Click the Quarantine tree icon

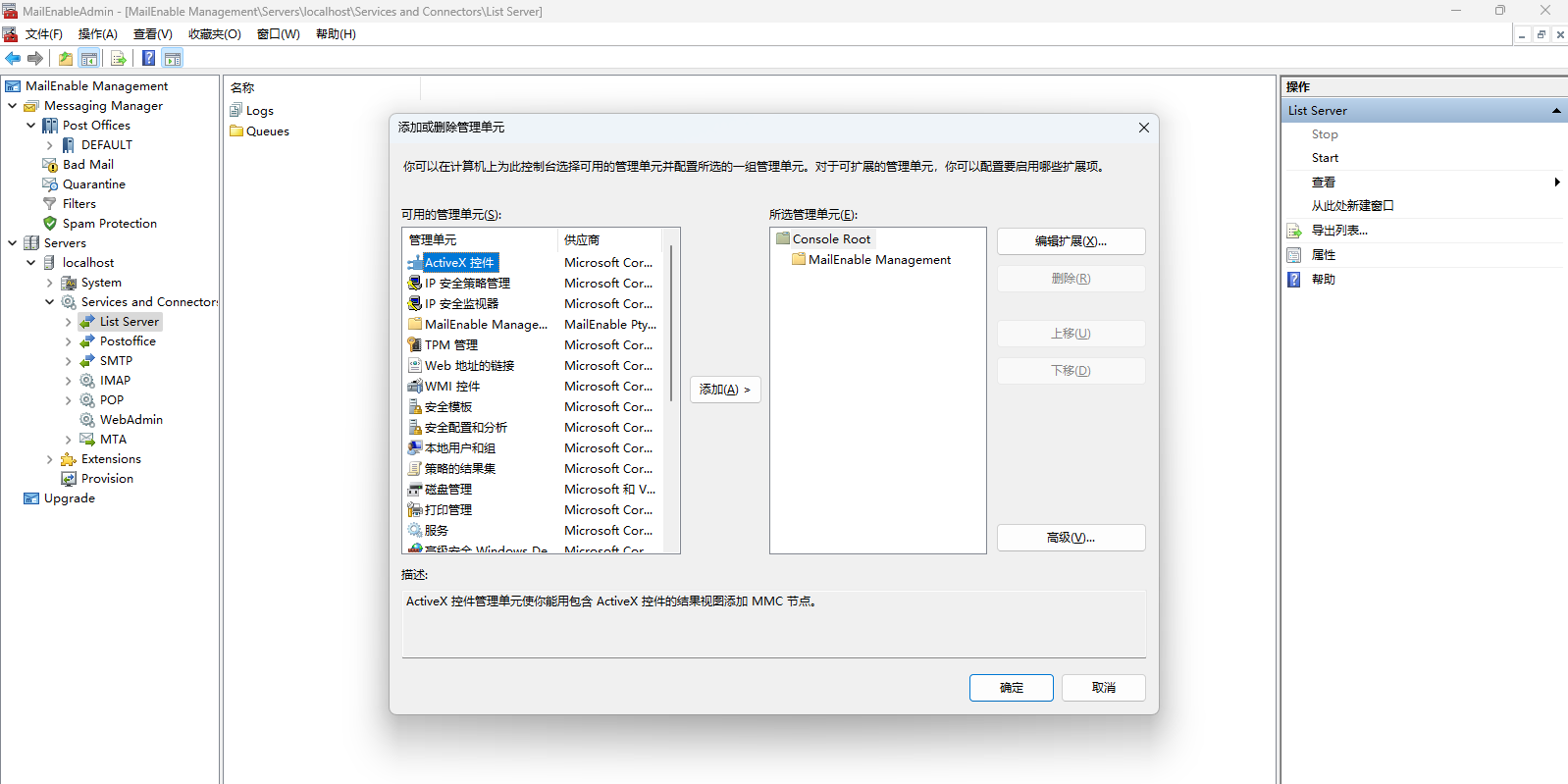coord(50,184)
